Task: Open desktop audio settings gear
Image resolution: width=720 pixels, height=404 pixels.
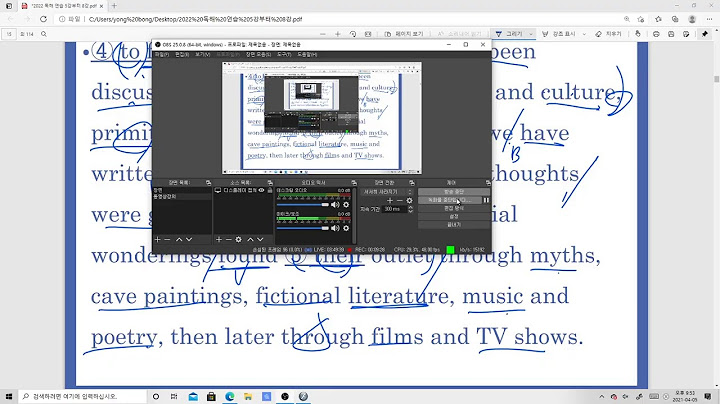Action: click(x=346, y=204)
